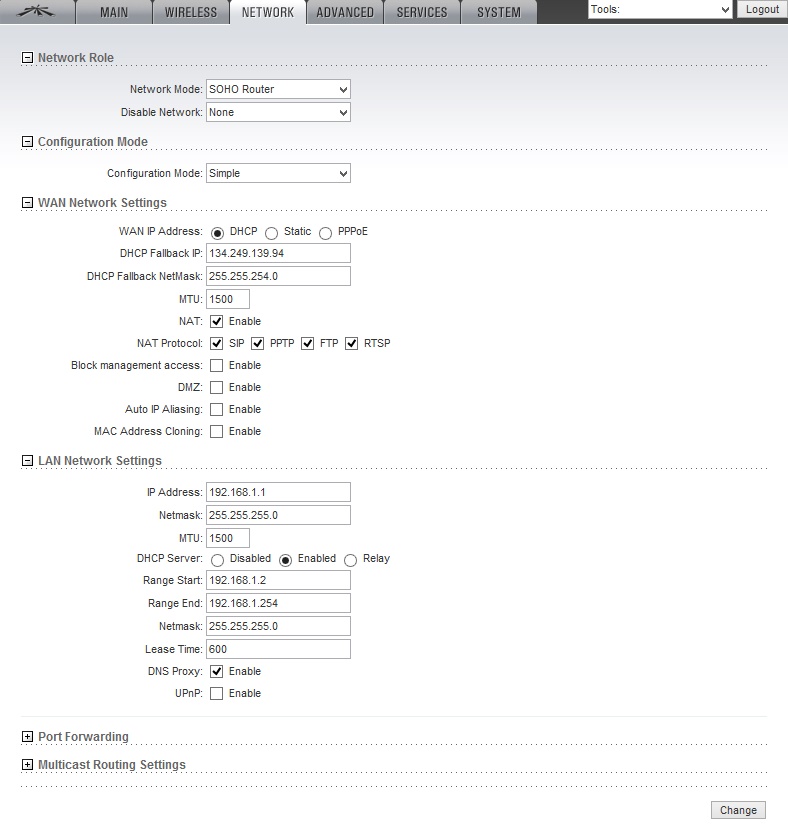Open the Network Mode dropdown
This screenshot has height=837, width=788.
pyautogui.click(x=278, y=89)
